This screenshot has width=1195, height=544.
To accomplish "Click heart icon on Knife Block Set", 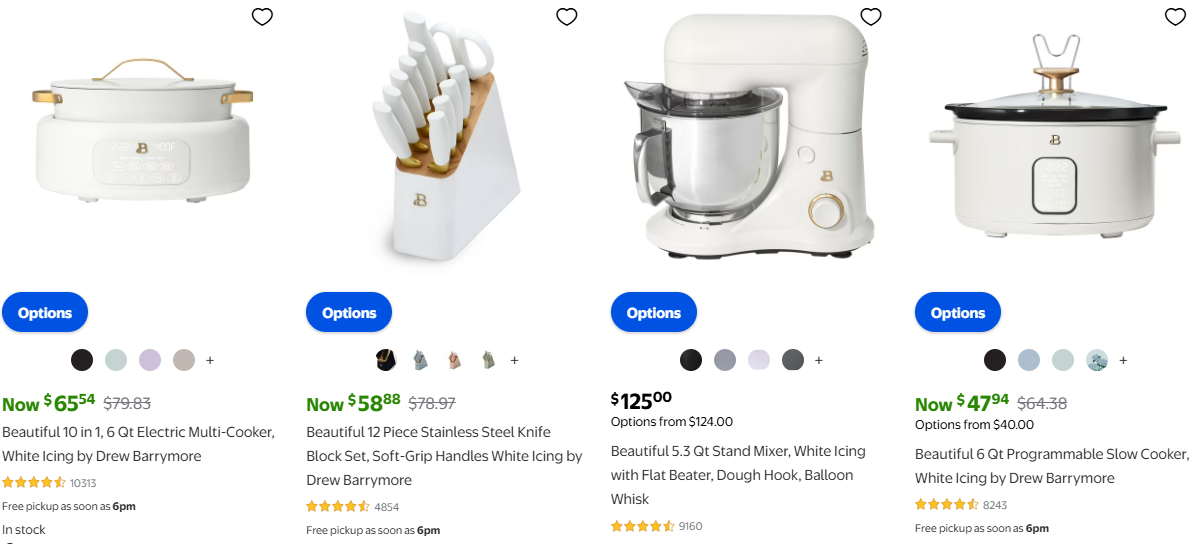I will [567, 17].
